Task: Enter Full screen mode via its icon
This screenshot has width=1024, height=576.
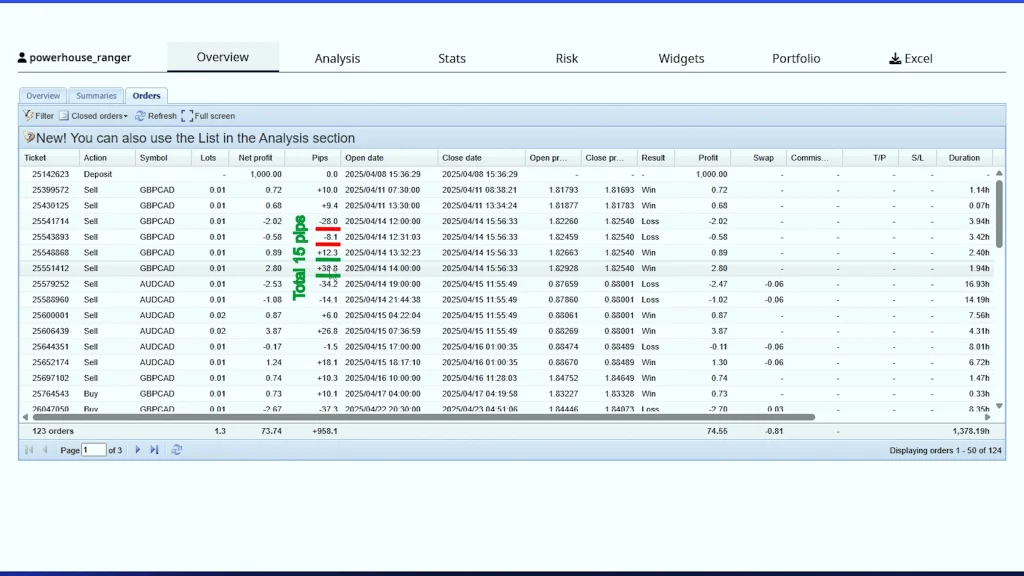Action: click(187, 116)
